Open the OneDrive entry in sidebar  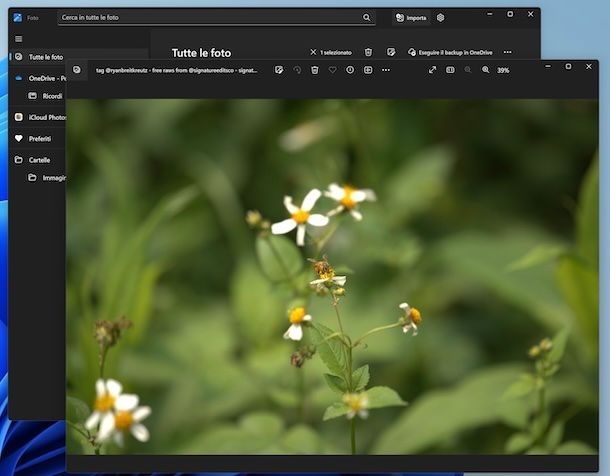39,79
